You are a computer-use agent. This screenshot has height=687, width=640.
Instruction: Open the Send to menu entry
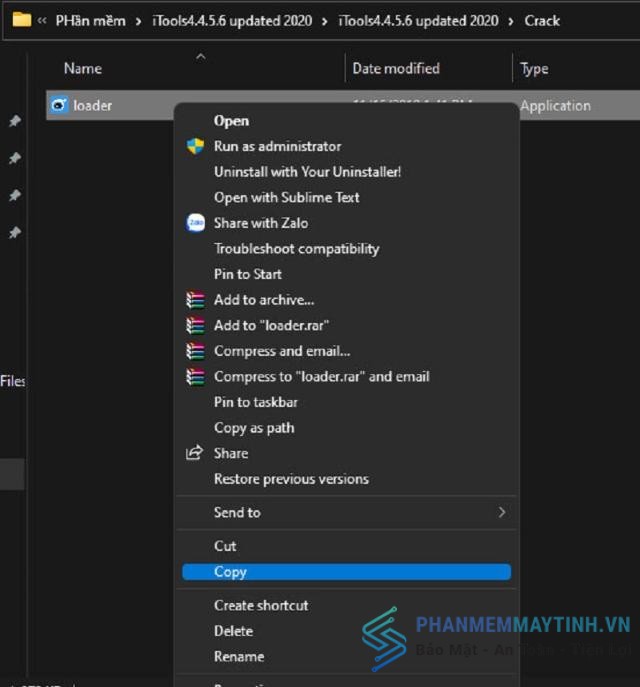coord(237,512)
